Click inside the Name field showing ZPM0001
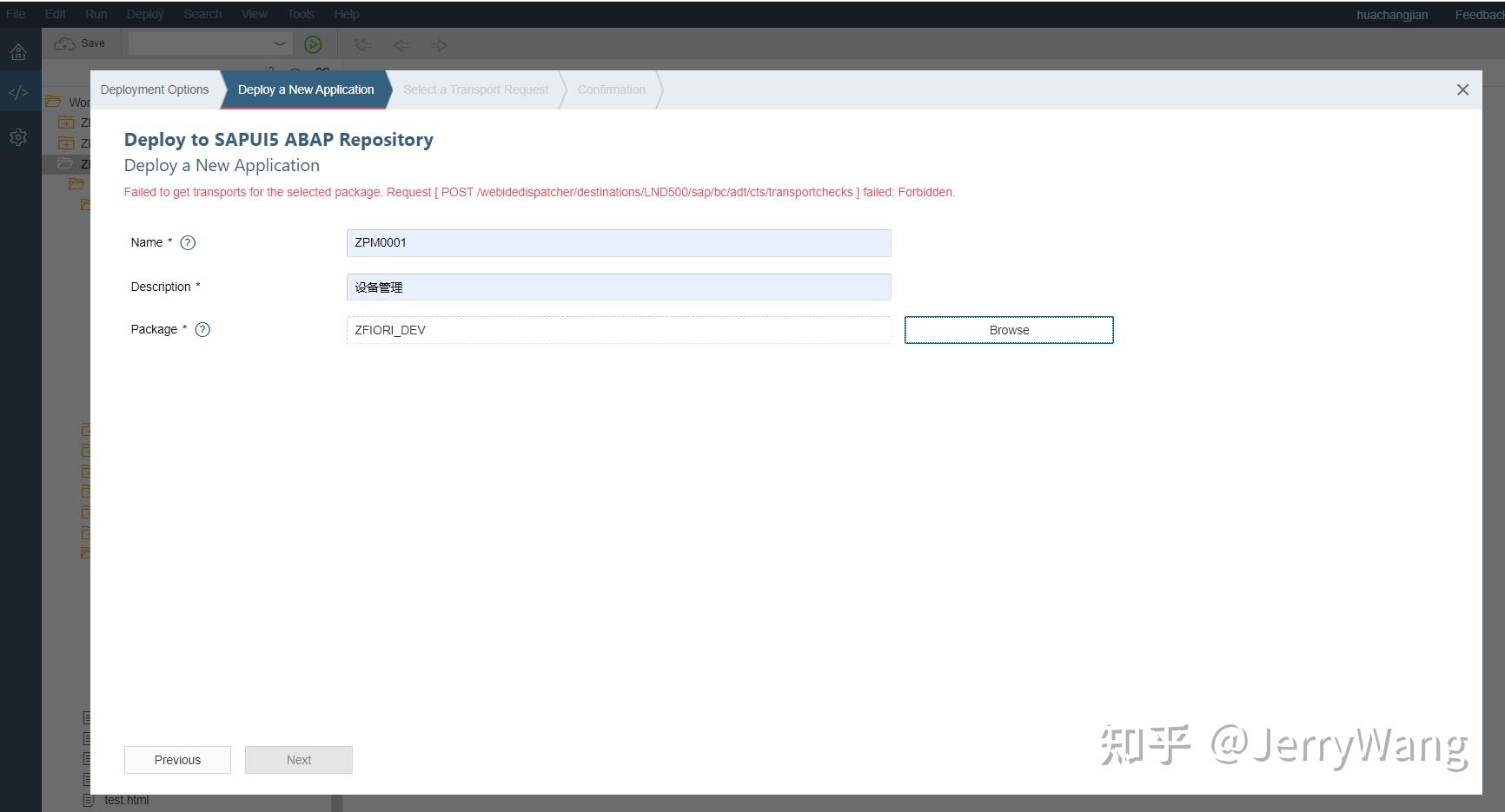The height and width of the screenshot is (812, 1505). pyautogui.click(x=617, y=243)
